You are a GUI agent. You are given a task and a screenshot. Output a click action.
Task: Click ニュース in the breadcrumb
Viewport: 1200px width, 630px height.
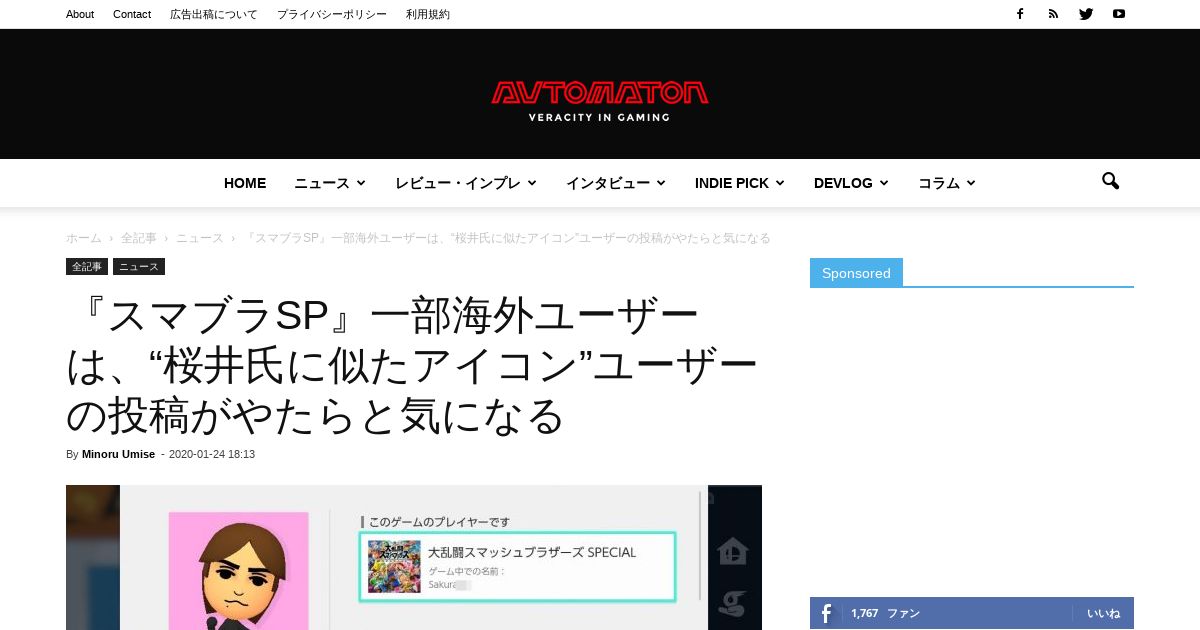click(x=200, y=238)
